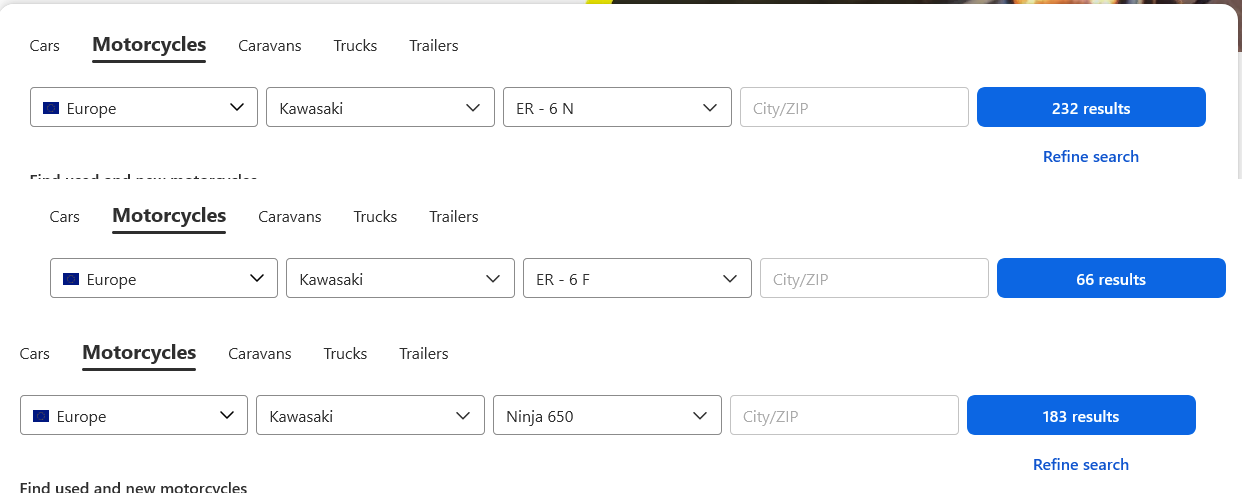Expand the ER - 6 F model selector
Image resolution: width=1242 pixels, height=493 pixels.
point(637,278)
